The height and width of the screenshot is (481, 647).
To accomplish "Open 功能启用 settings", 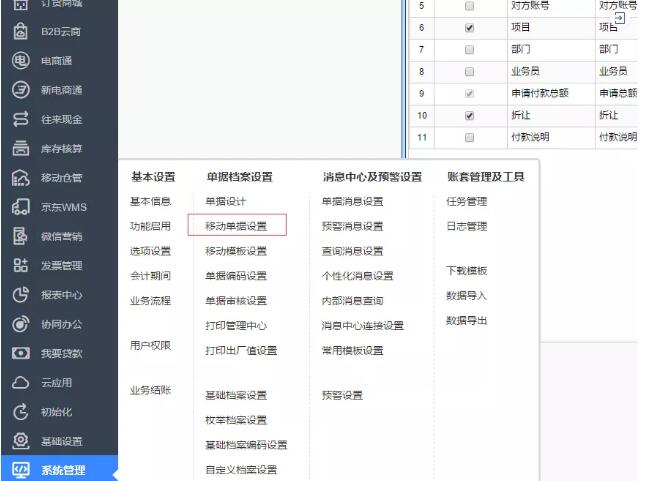I will tap(150, 226).
